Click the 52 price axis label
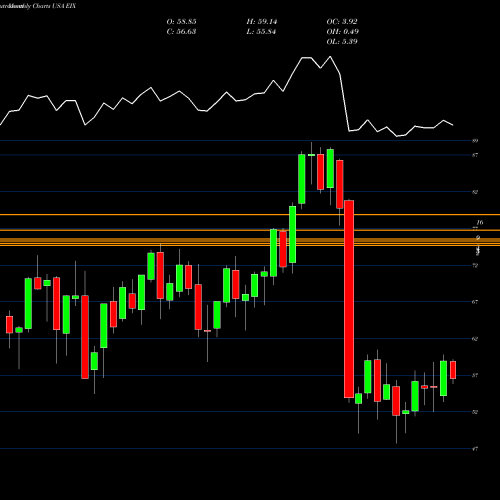Viewport: 500px width, 500px height. [475, 412]
